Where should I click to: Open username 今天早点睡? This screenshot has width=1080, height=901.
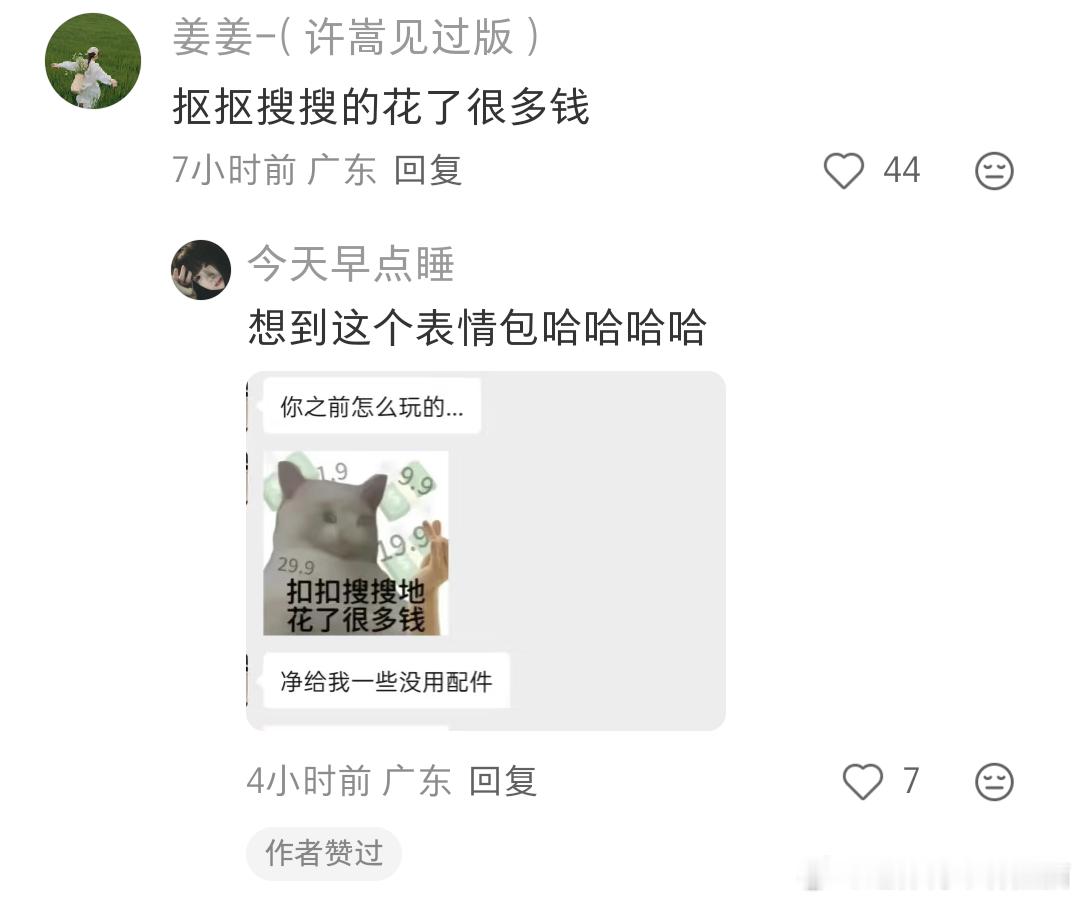click(351, 263)
